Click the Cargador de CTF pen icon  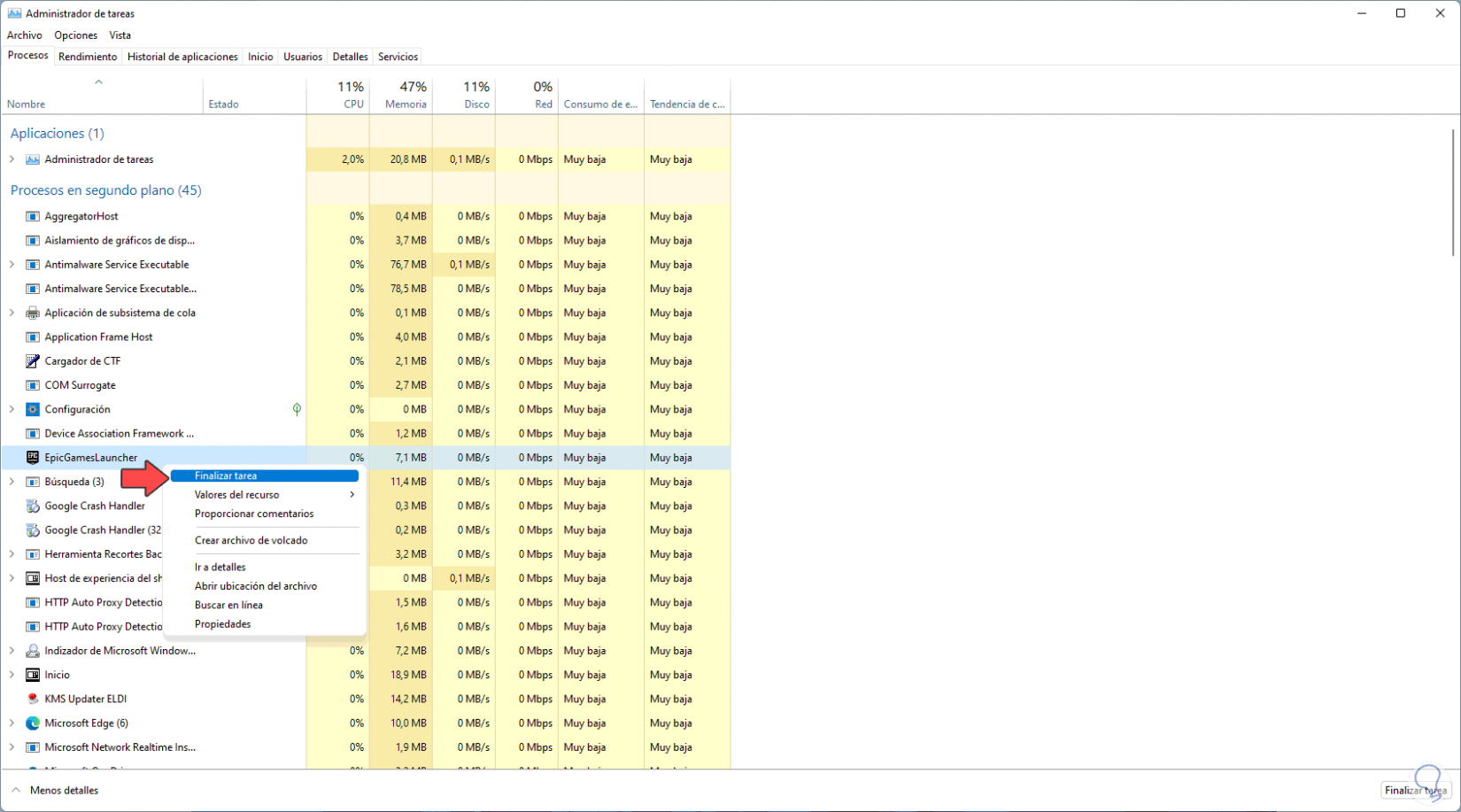(33, 361)
